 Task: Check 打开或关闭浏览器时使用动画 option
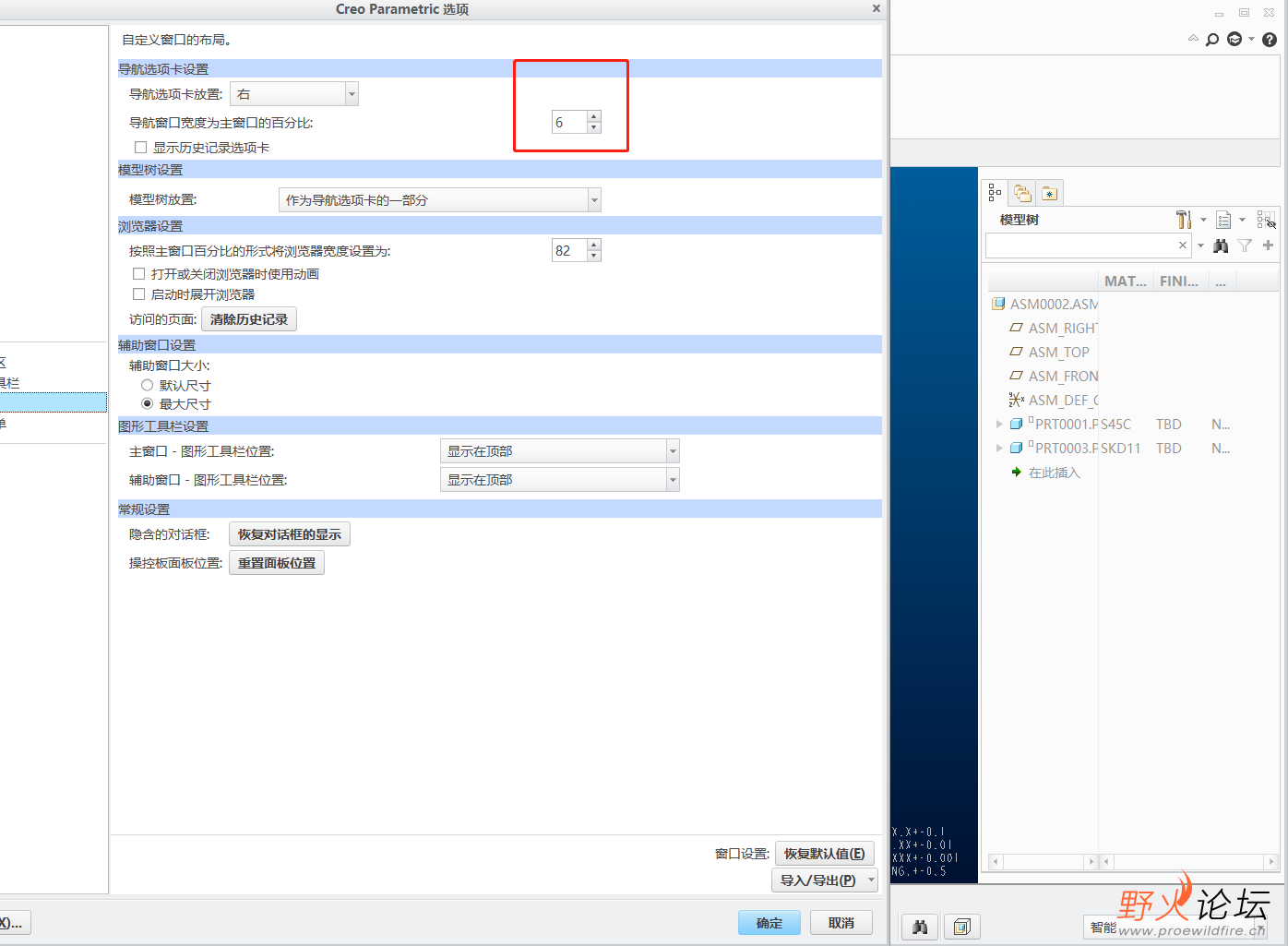138,274
